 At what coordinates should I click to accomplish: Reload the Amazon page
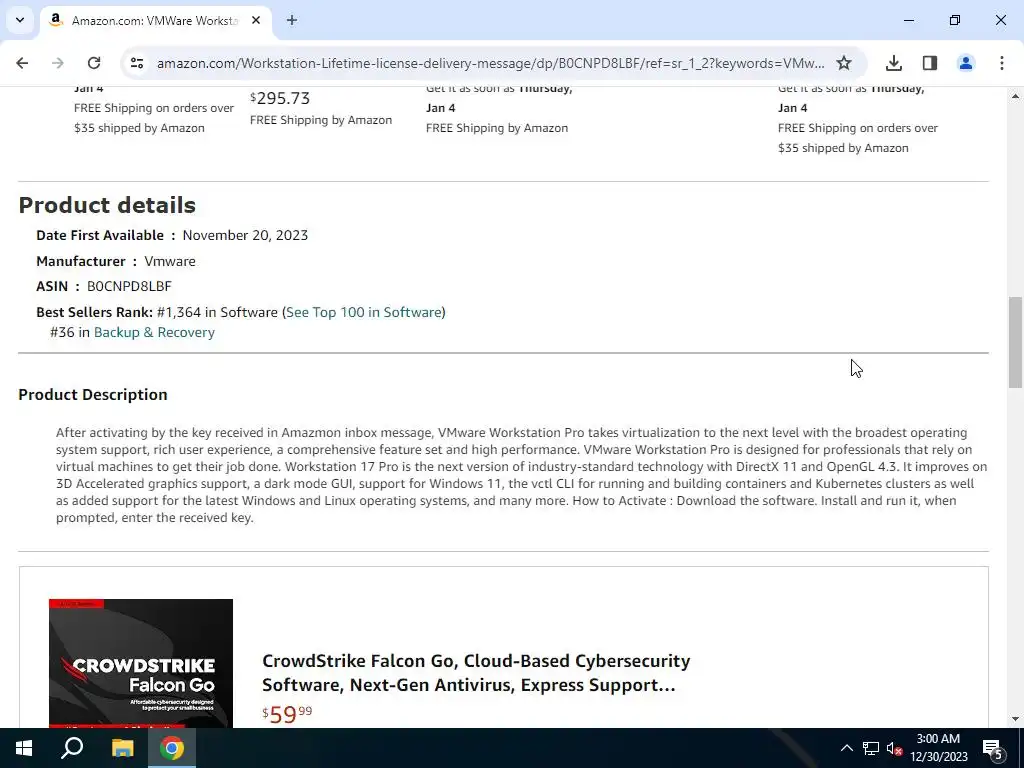click(94, 63)
